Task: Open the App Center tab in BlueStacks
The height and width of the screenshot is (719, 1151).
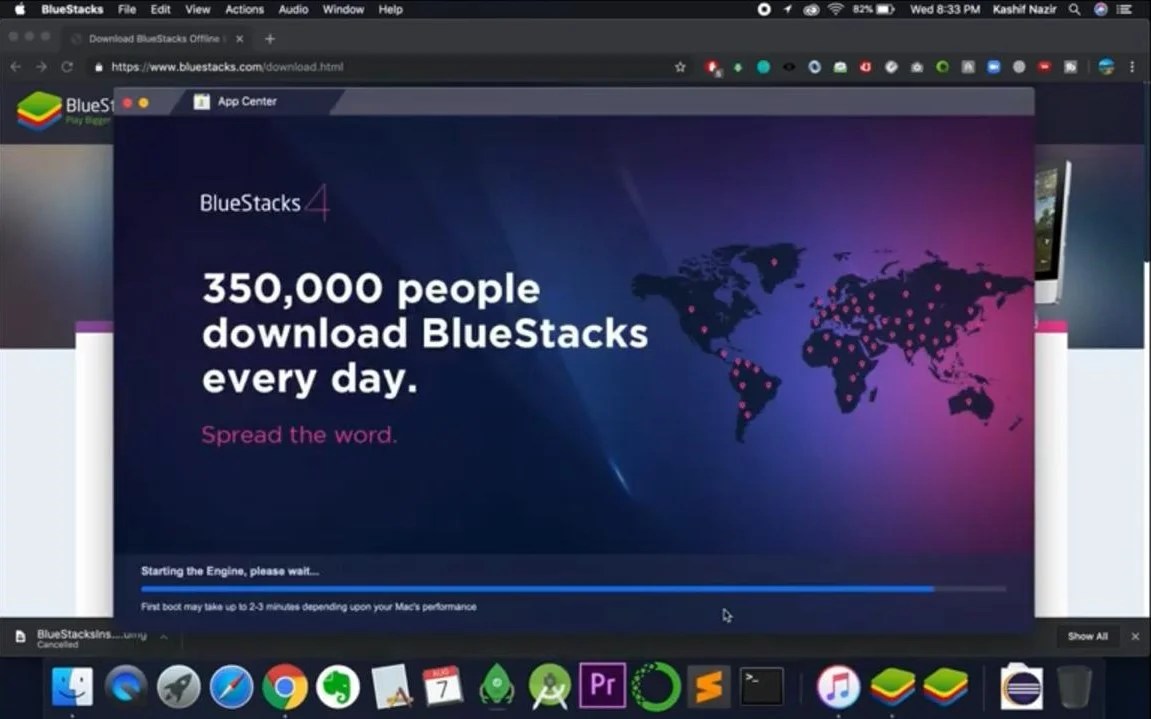Action: tap(236, 101)
